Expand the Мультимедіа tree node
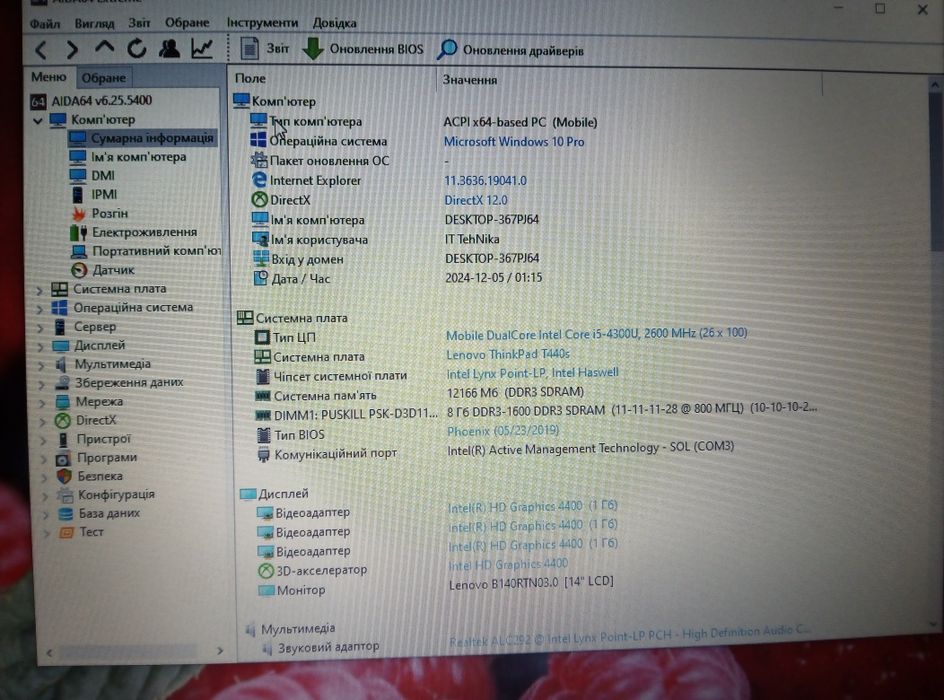Viewport: 944px width, 700px height. click(42, 366)
